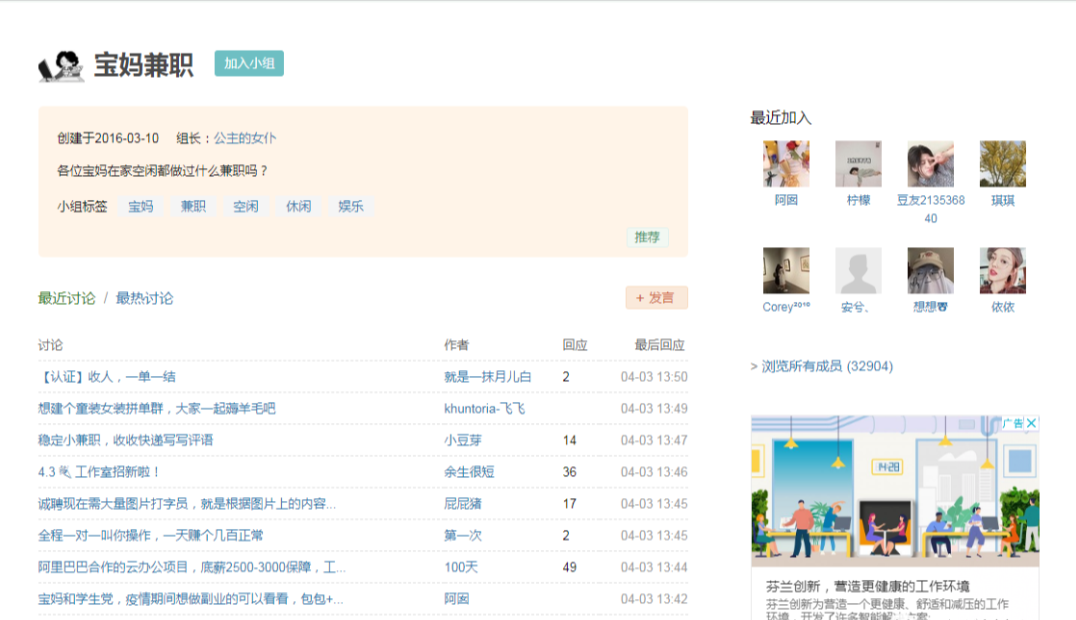This screenshot has width=1076, height=620.
Task: Click the + 发言 post button
Action: point(656,297)
